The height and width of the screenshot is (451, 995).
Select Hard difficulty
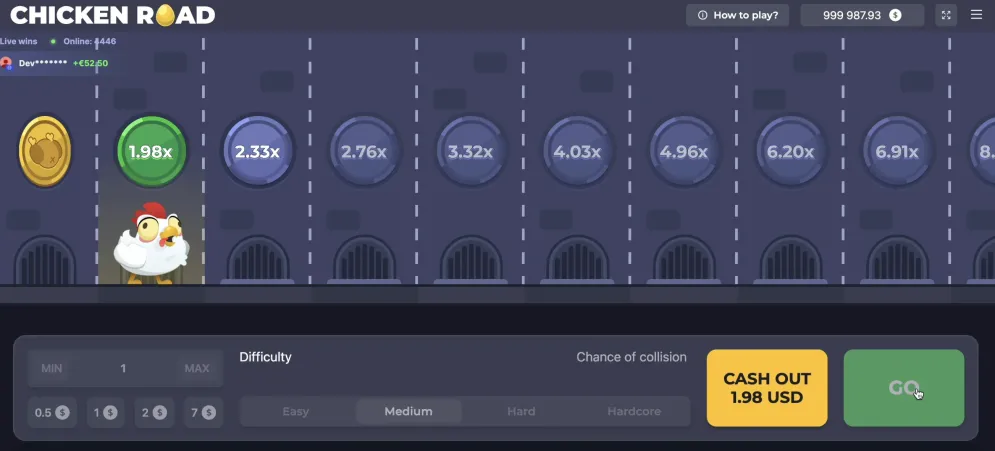[x=521, y=412]
